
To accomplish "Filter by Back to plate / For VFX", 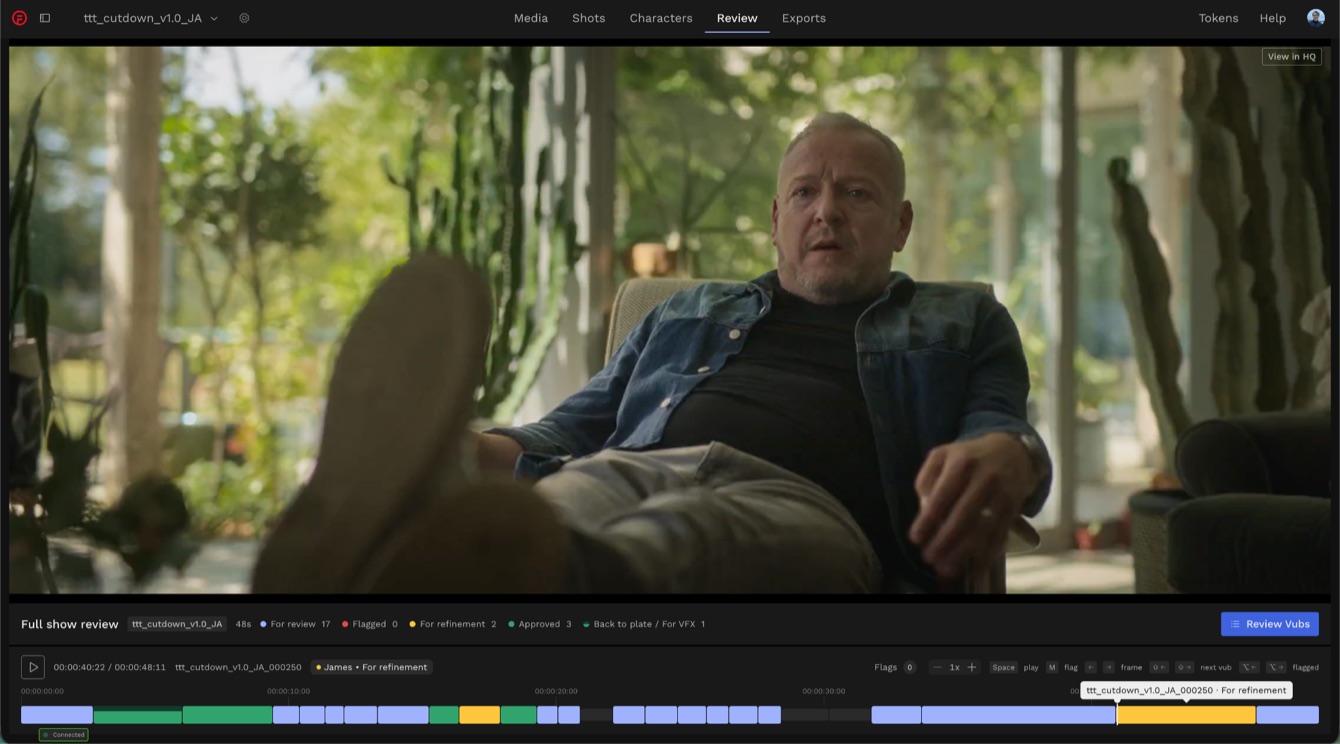I will (x=644, y=624).
